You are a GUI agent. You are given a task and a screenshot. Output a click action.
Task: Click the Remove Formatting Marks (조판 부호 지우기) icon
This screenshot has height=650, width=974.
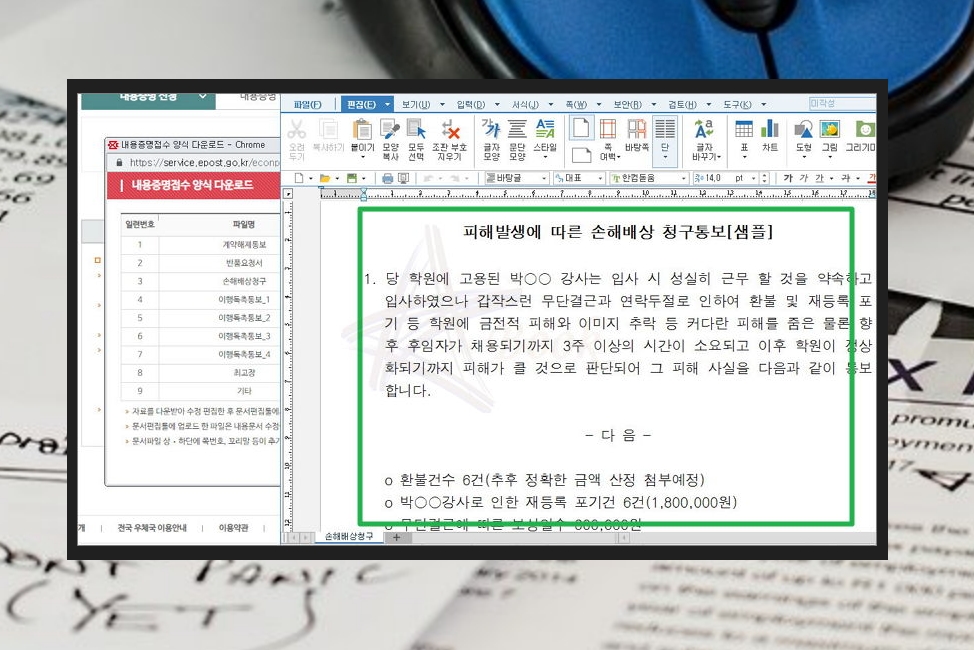pyautogui.click(x=450, y=130)
